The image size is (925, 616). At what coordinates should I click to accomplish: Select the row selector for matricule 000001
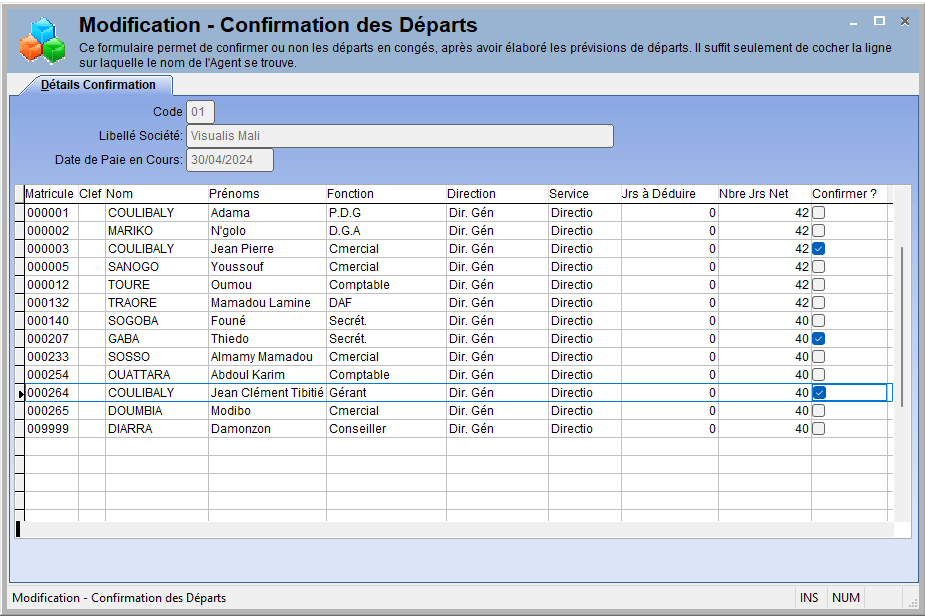(20, 212)
